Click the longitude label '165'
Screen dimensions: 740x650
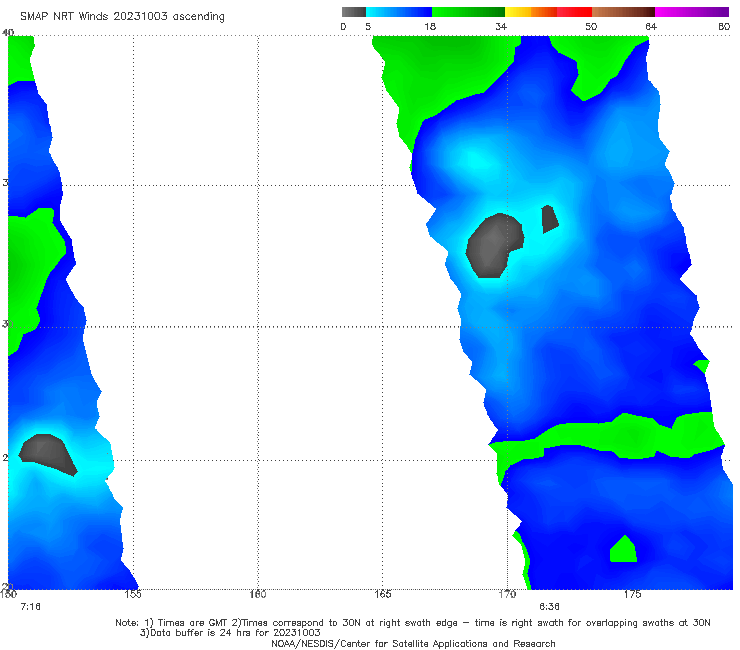coord(382,594)
